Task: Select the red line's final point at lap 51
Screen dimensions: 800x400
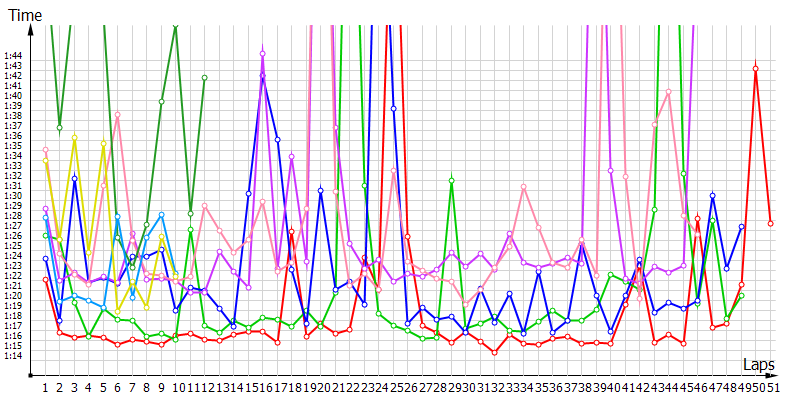Action: [770, 223]
